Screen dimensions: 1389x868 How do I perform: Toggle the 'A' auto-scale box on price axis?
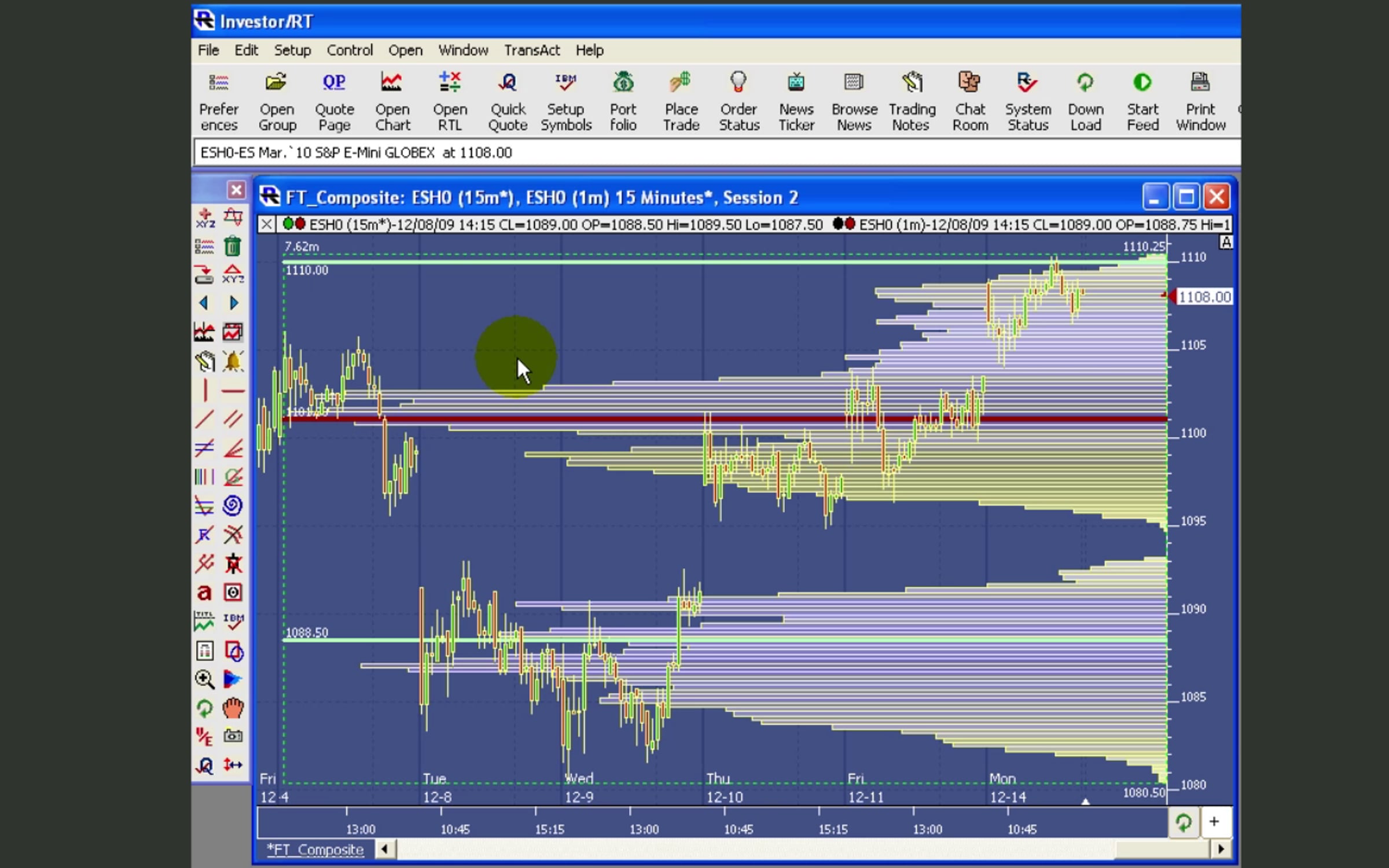(x=1226, y=242)
